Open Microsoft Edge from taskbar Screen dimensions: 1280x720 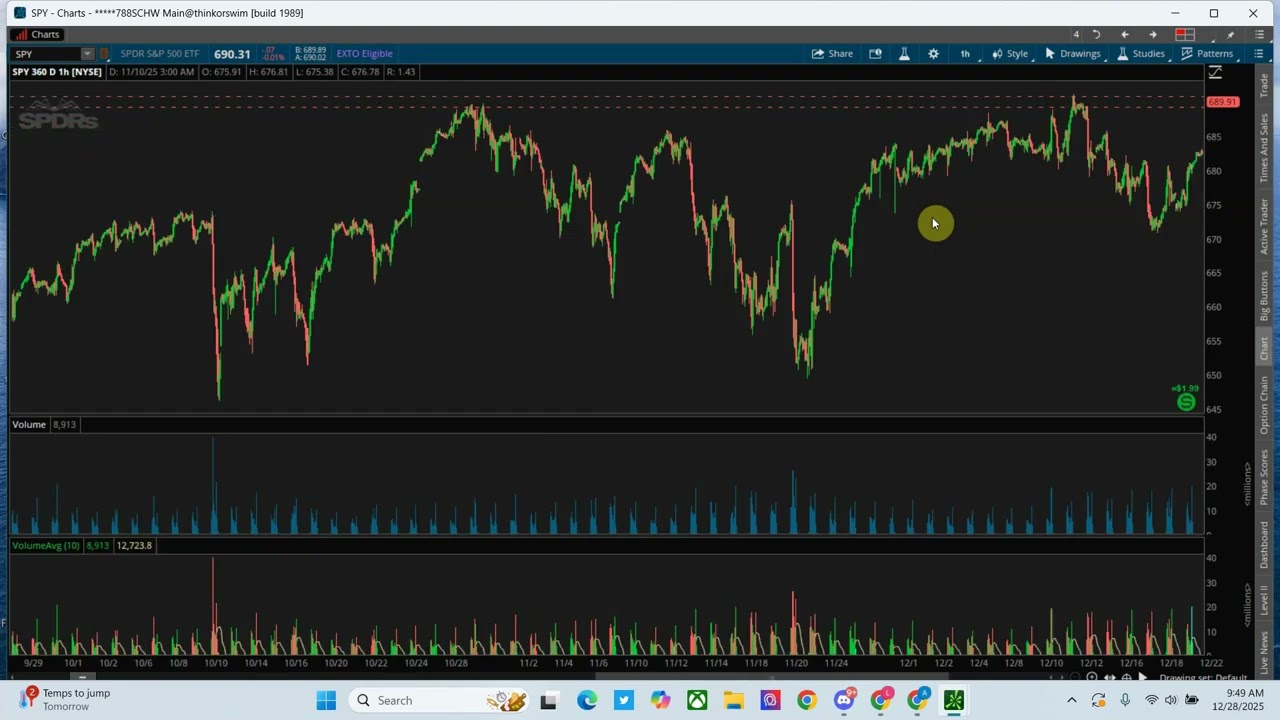586,701
